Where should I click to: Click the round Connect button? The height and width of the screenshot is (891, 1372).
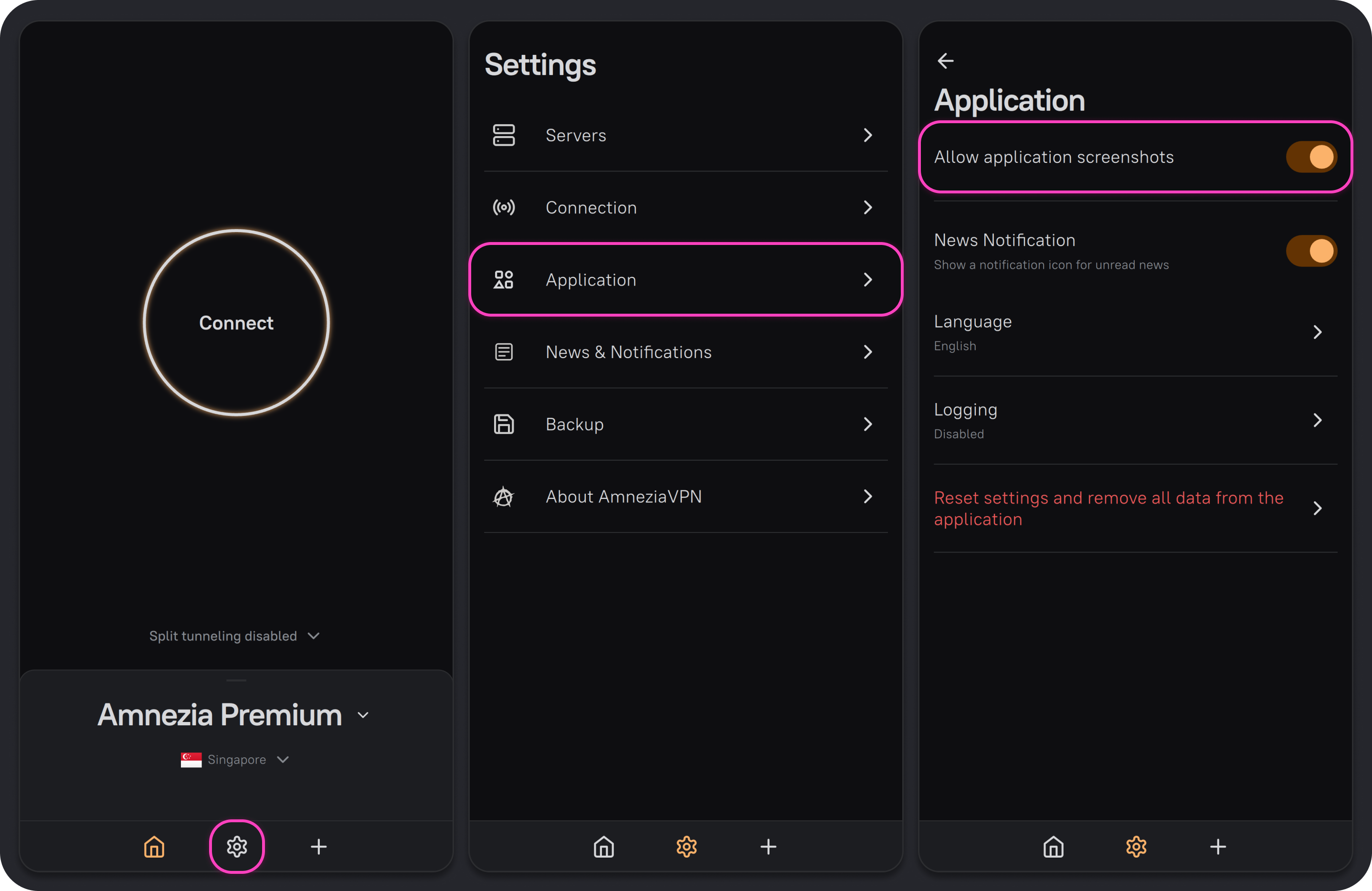[x=236, y=322]
